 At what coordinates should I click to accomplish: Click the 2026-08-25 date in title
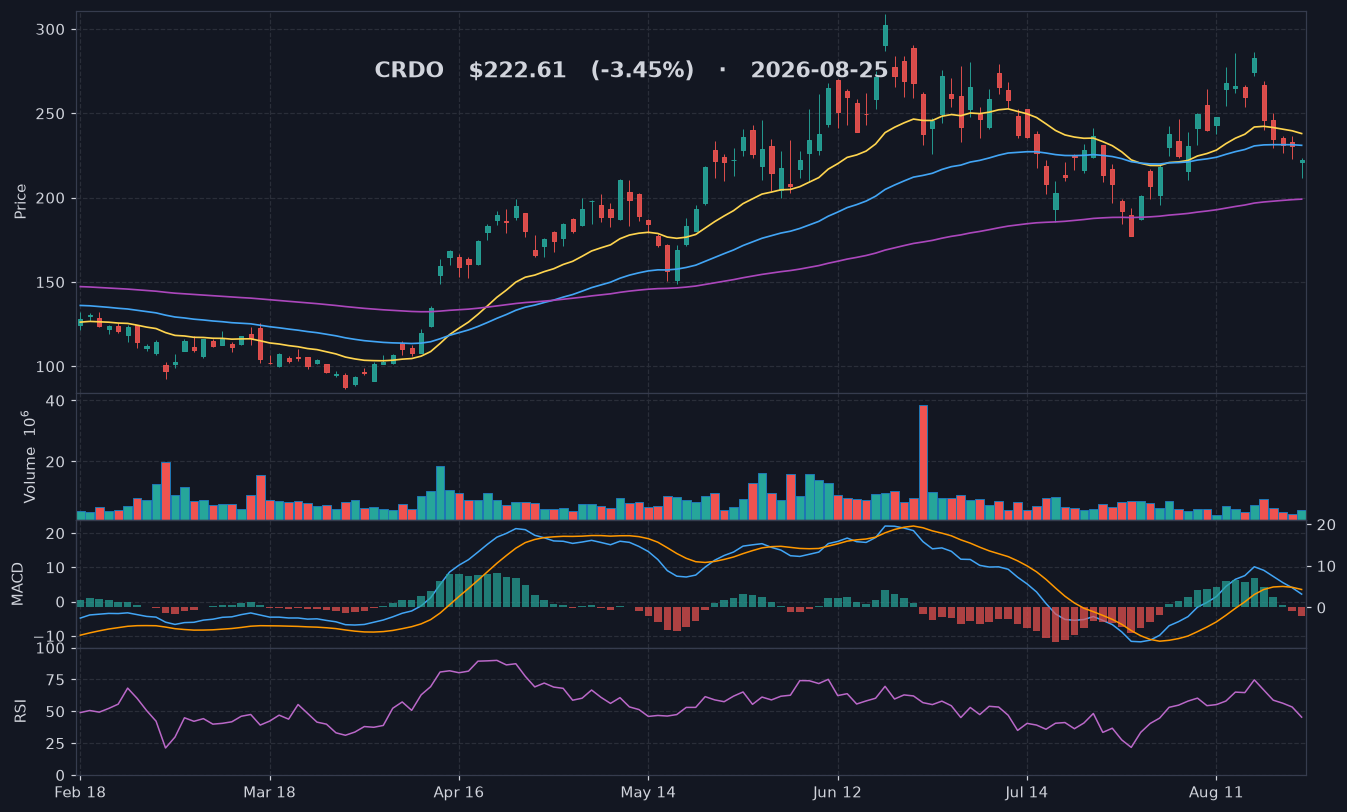tap(819, 71)
